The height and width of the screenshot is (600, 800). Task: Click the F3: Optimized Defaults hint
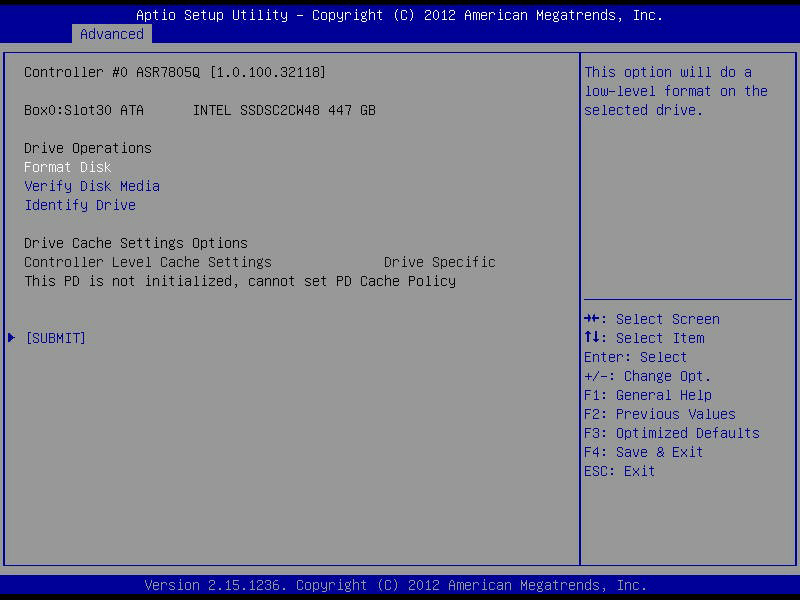coord(672,433)
